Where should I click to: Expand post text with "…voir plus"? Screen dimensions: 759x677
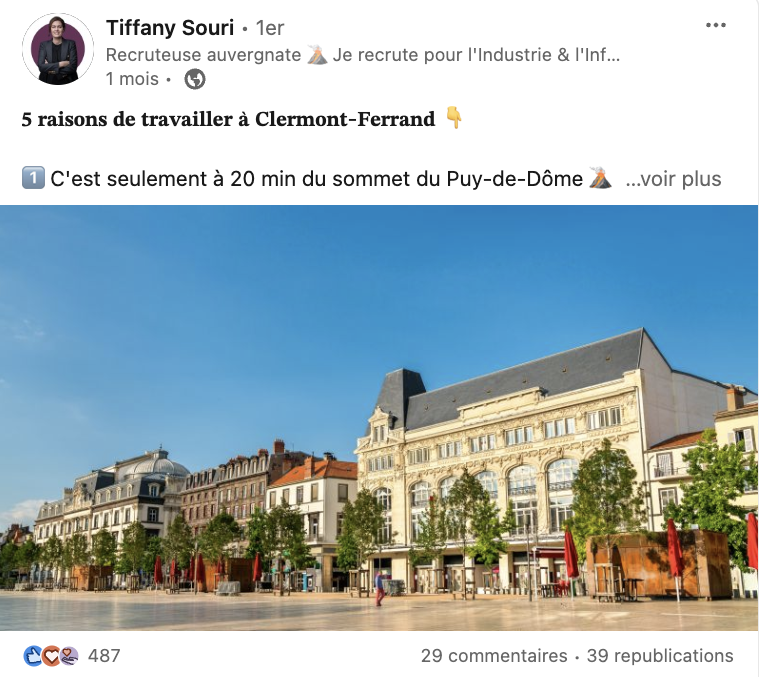coord(673,179)
